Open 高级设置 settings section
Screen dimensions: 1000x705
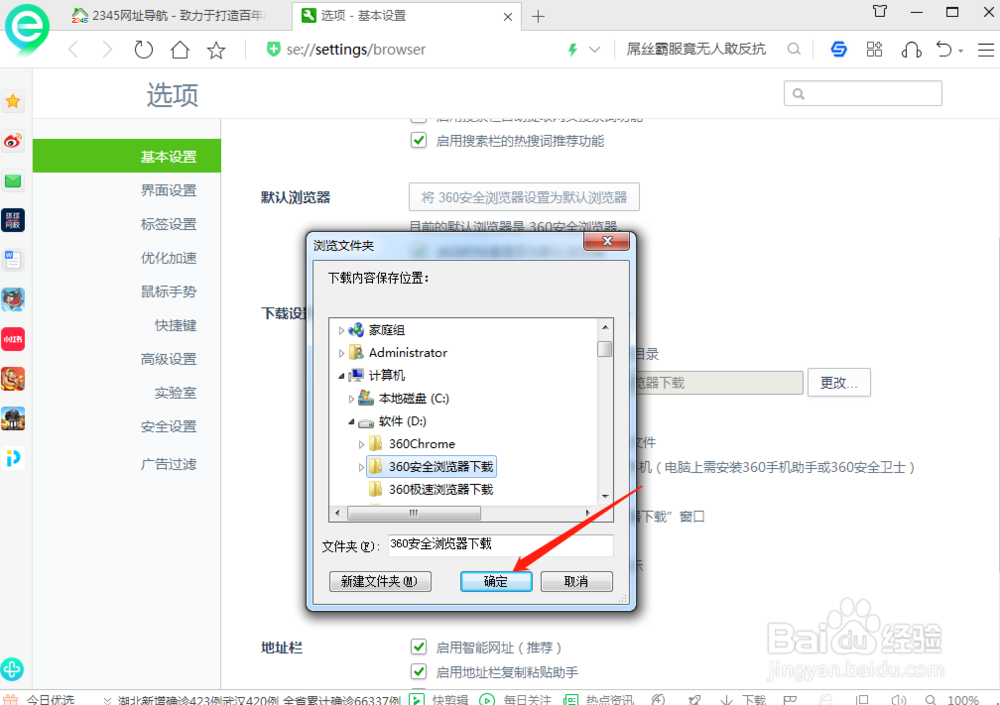tap(168, 359)
